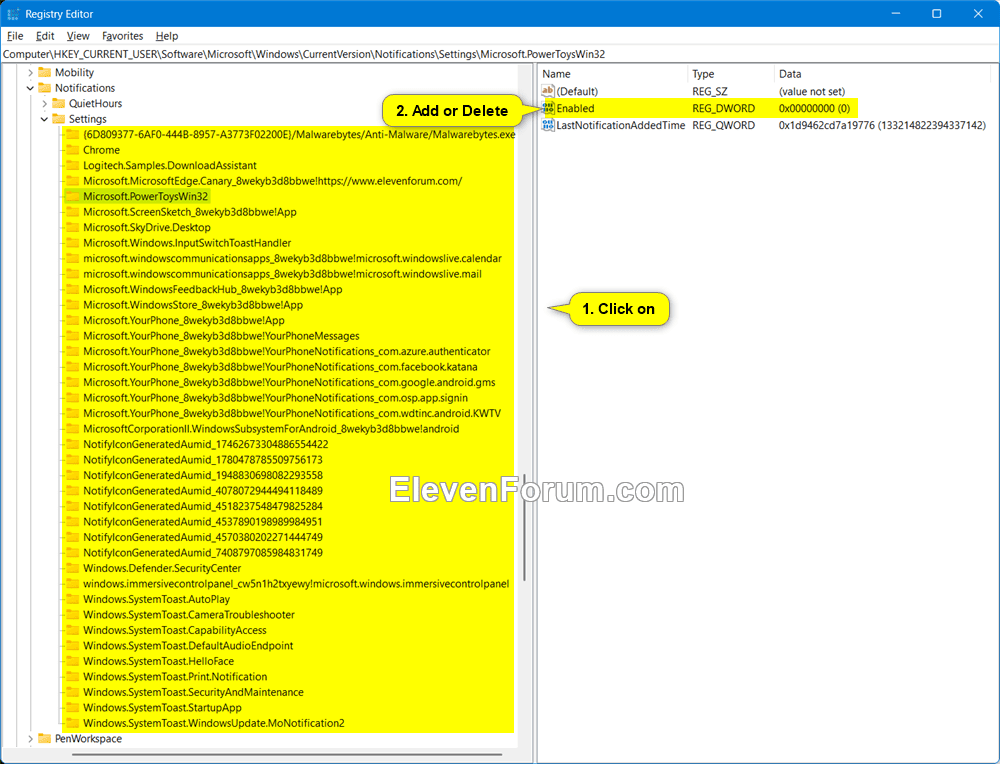Click the Notifications folder icon
Image resolution: width=1000 pixels, height=764 pixels.
click(x=45, y=88)
